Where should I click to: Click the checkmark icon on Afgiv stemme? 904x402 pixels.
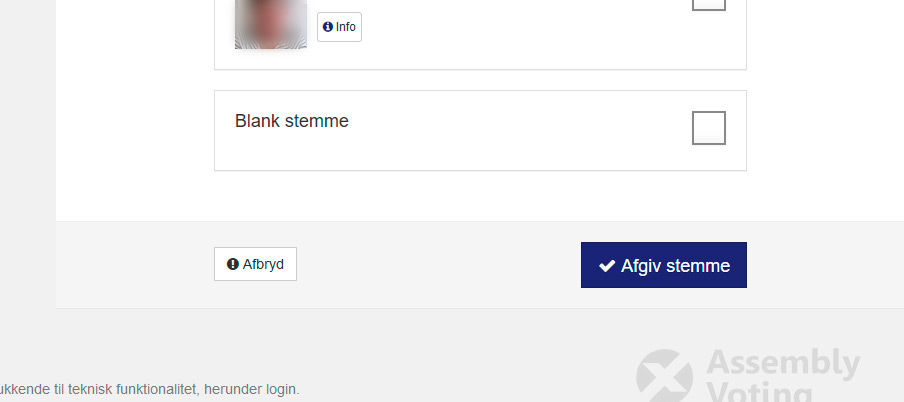point(607,265)
